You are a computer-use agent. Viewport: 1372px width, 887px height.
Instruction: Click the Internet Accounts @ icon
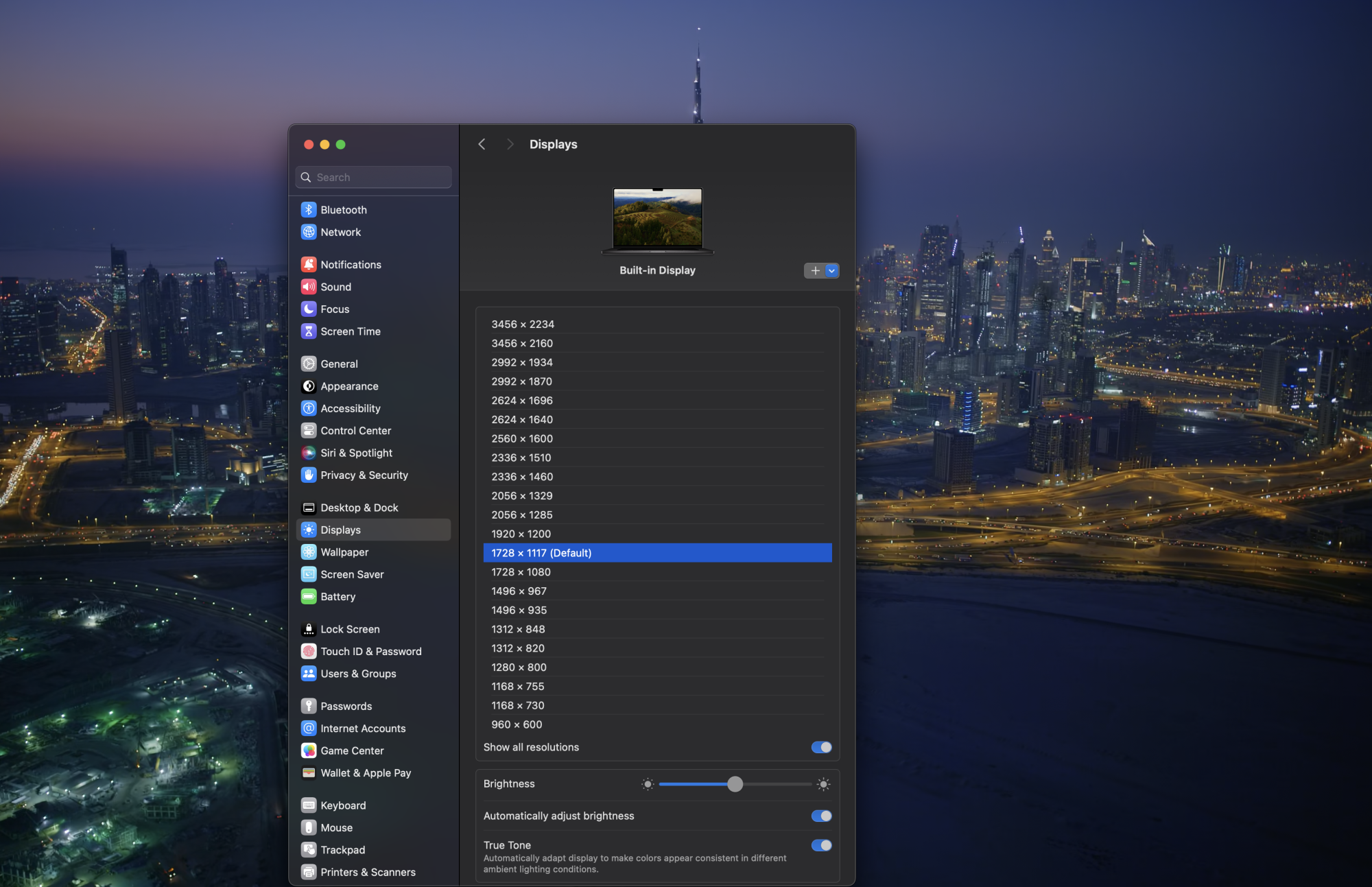click(309, 729)
